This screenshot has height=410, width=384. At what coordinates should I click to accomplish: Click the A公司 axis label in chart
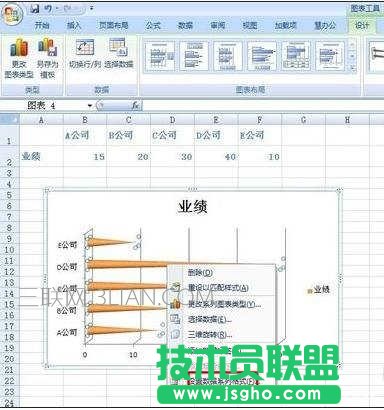point(67,332)
